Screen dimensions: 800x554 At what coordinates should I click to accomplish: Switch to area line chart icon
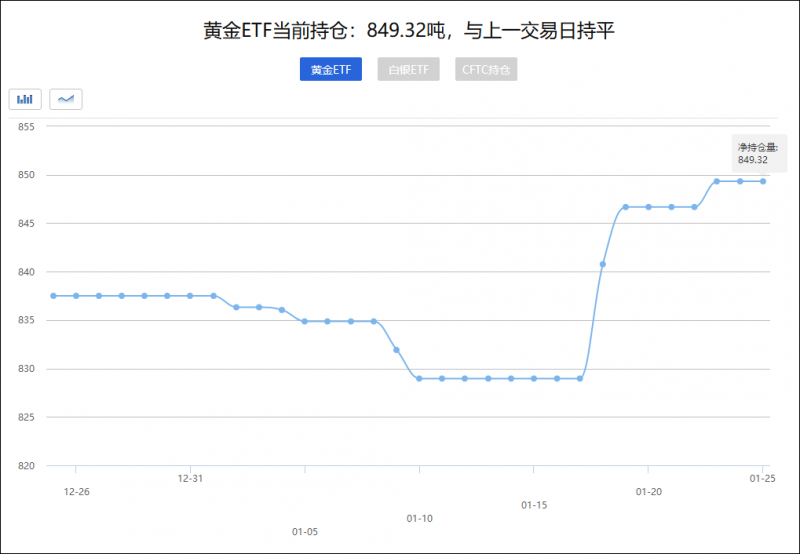click(x=66, y=99)
